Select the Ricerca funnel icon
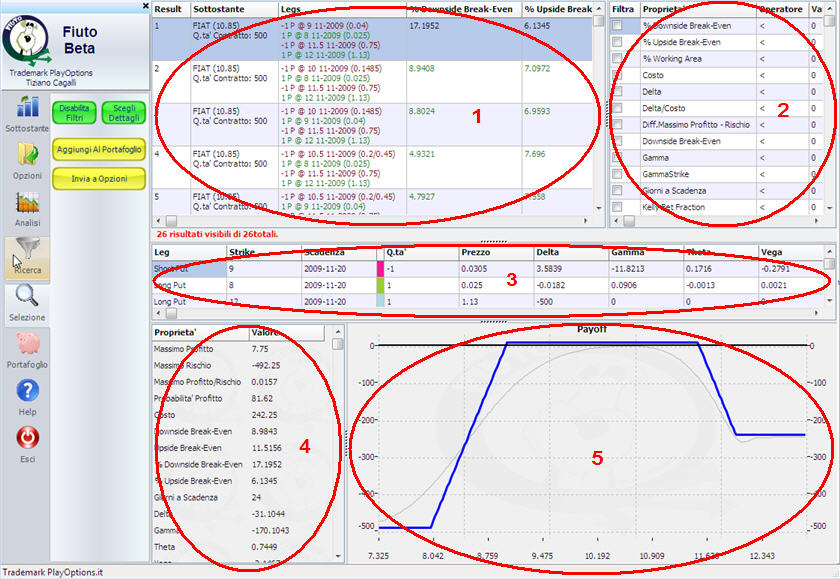The height and width of the screenshot is (579, 840). pos(27,254)
